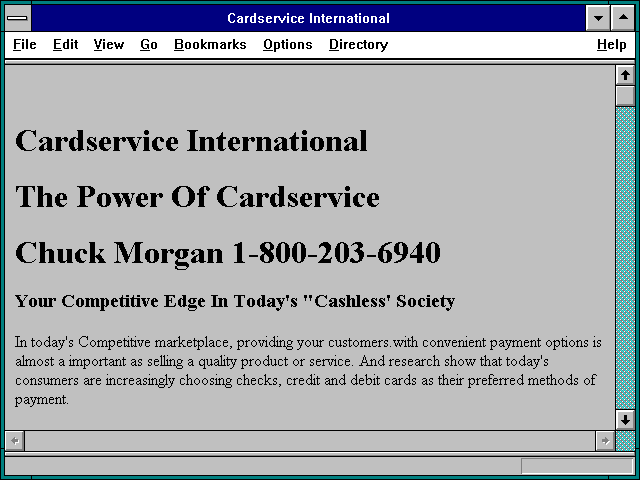This screenshot has height=480, width=640.
Task: Click the heading The Power Of Cardservice
Action: (x=197, y=197)
